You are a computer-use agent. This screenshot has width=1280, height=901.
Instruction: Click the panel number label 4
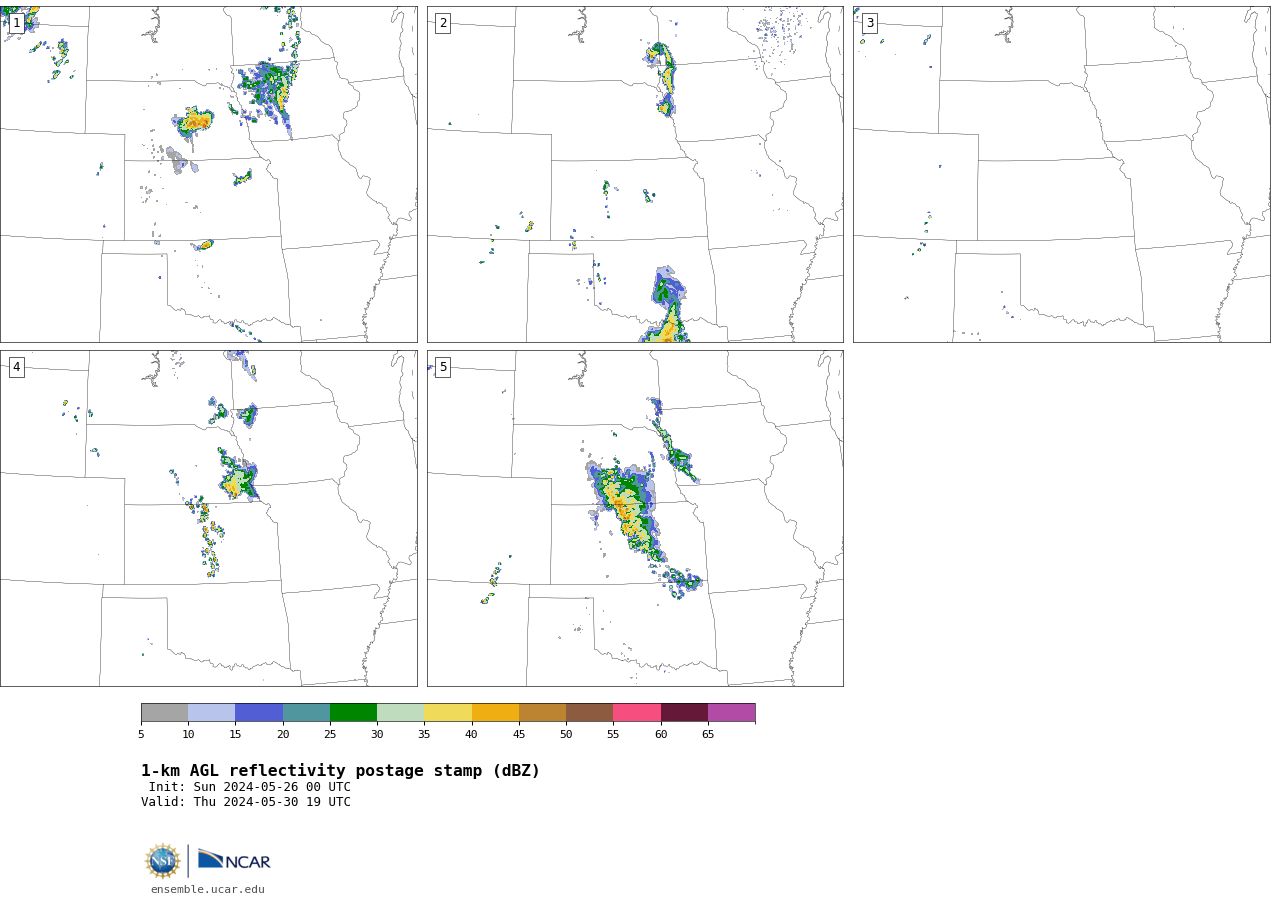[x=16, y=367]
